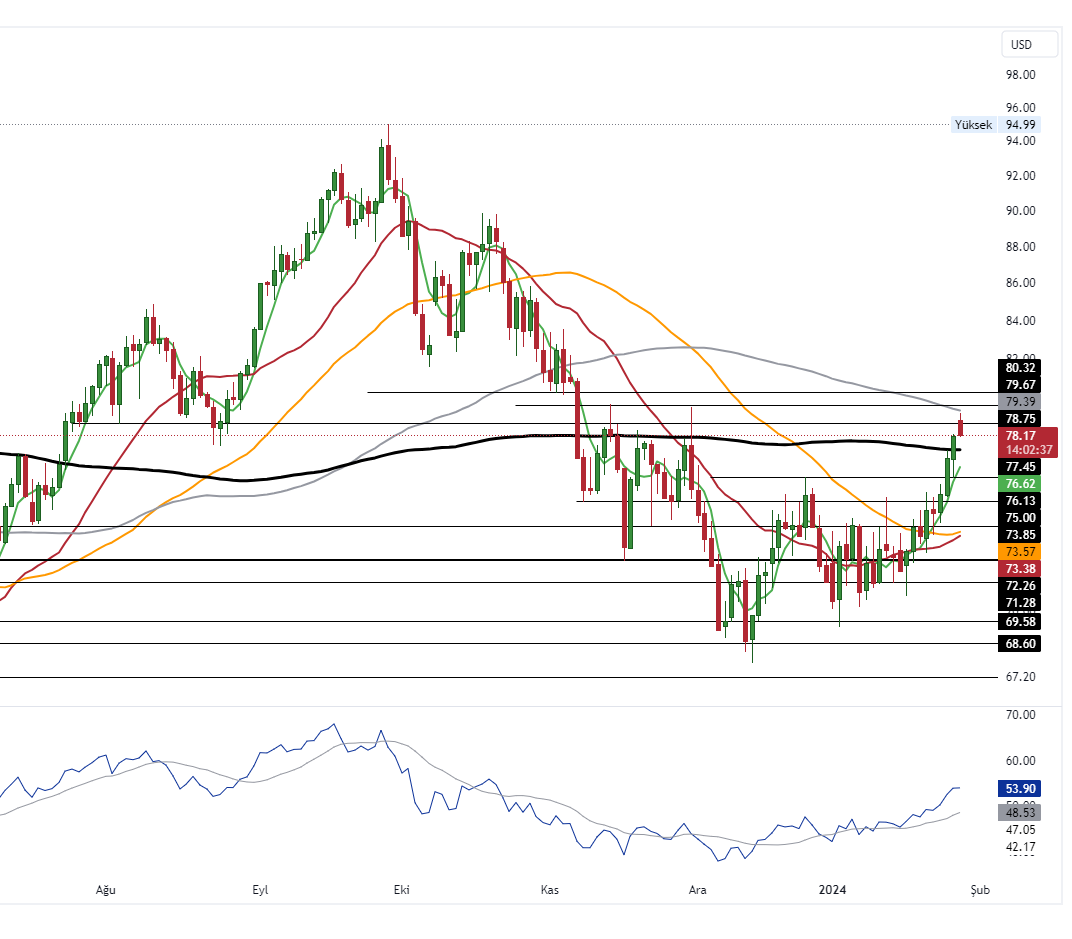Viewport: 1072px width, 939px height.
Task: Click the green 76.62 moving average label
Action: (x=1020, y=483)
